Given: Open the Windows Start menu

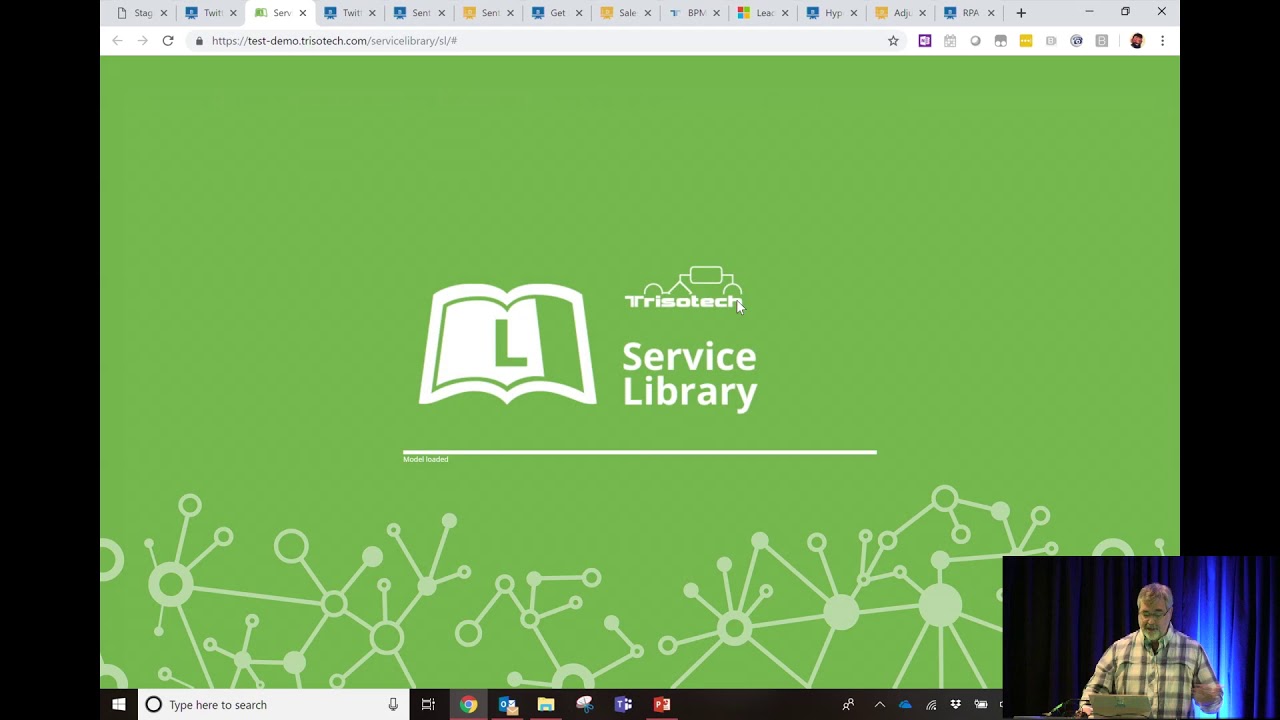Looking at the screenshot, I should (119, 705).
